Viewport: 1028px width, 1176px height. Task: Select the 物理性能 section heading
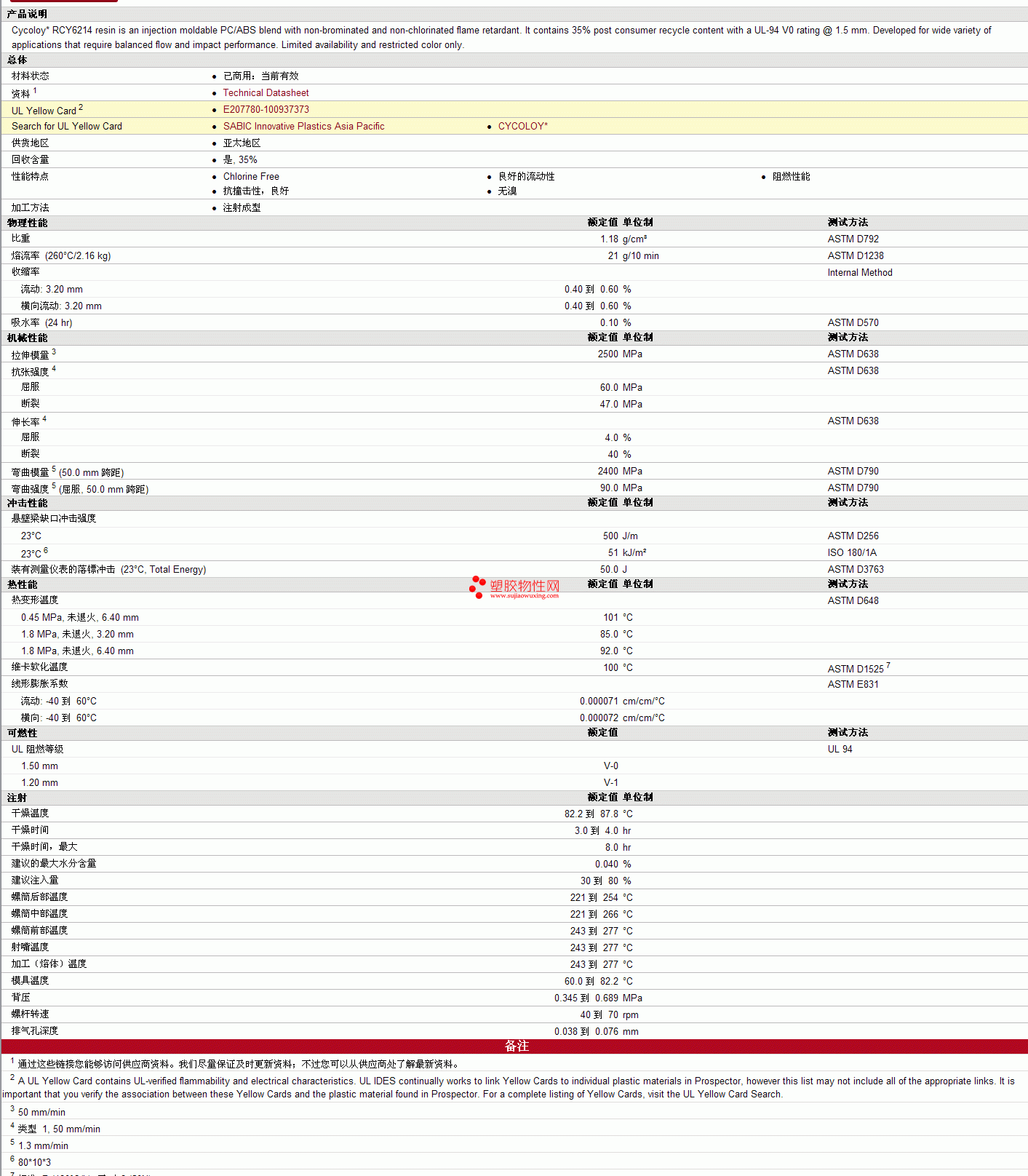coord(27,223)
